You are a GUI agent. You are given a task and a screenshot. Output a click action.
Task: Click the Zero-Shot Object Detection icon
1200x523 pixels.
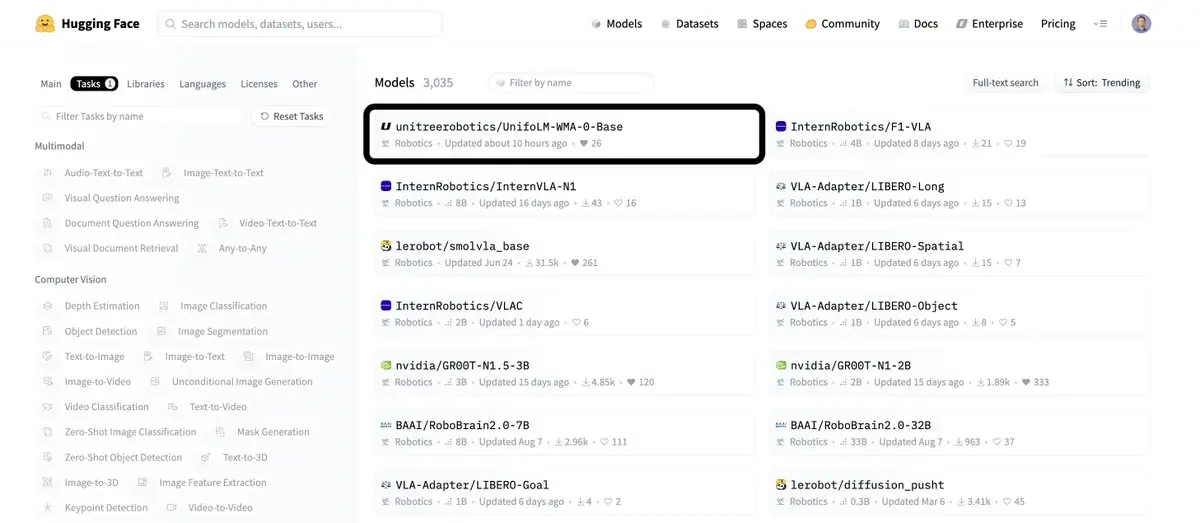coord(47,457)
